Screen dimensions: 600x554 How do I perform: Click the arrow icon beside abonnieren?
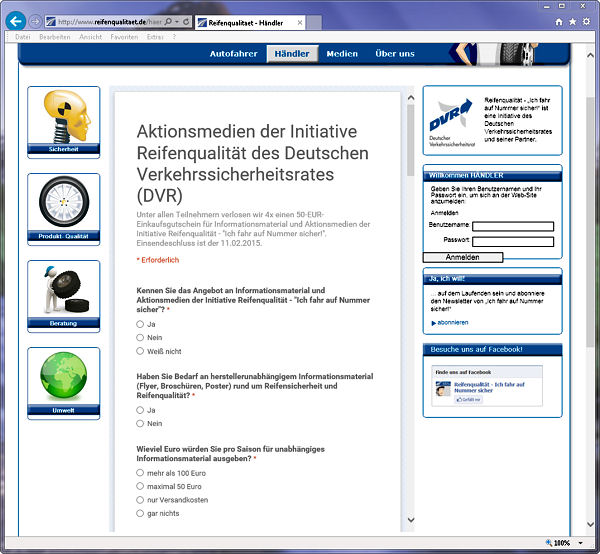coord(434,323)
